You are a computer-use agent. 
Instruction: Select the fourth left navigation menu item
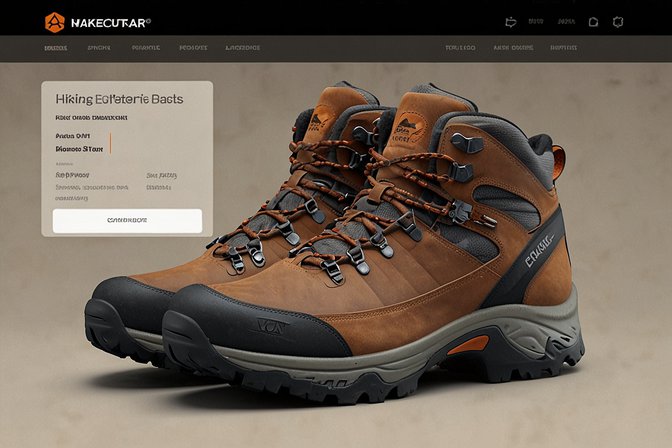point(192,47)
